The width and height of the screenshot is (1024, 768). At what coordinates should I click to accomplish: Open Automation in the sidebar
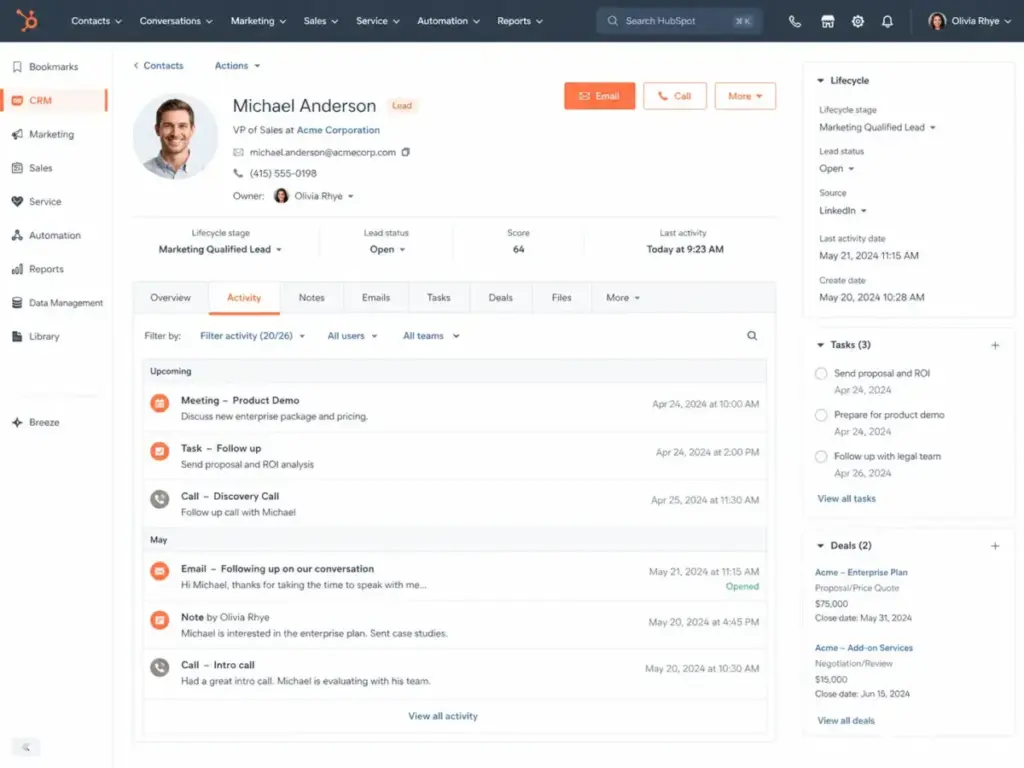tap(54, 235)
